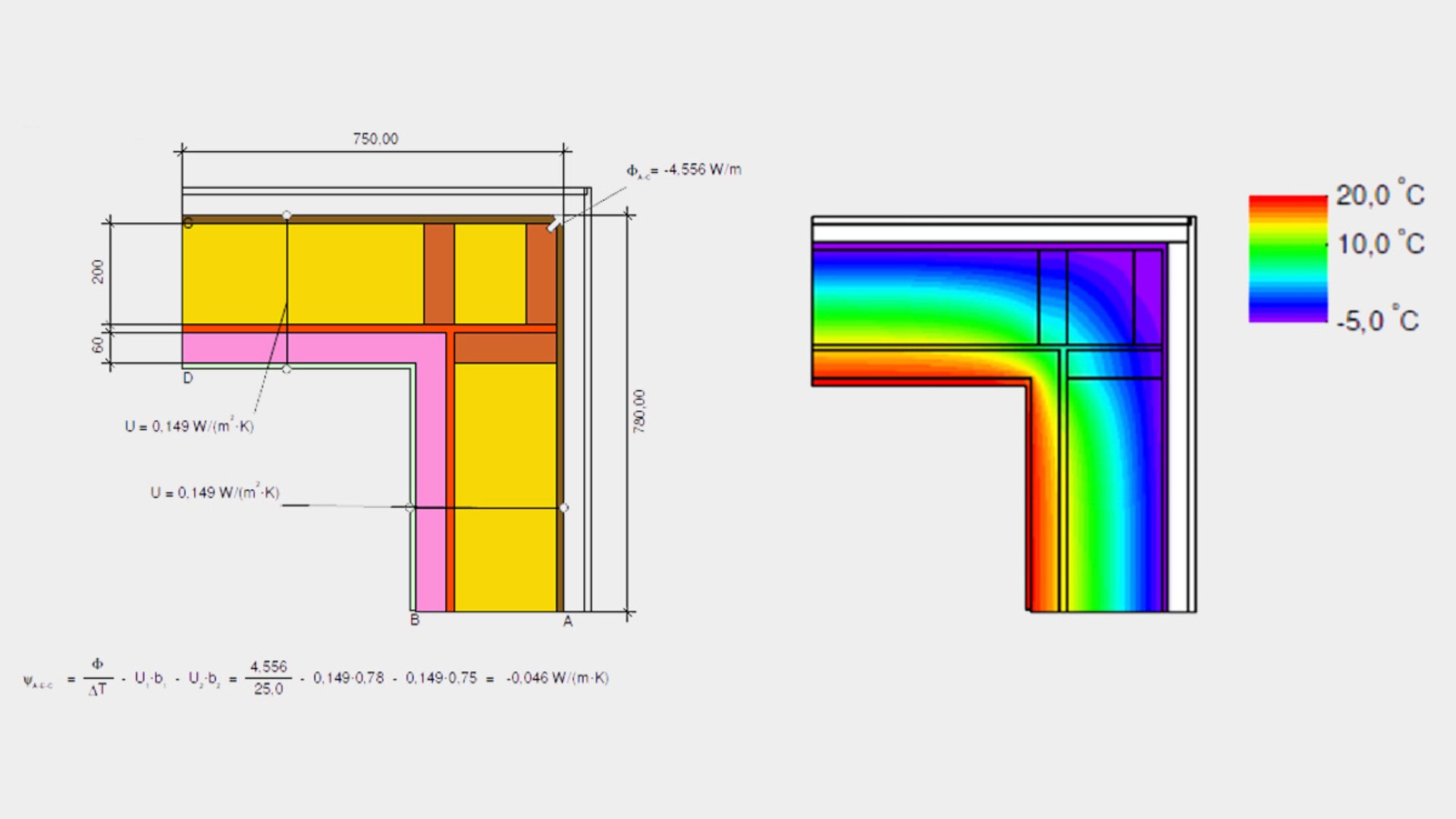Image resolution: width=1456 pixels, height=819 pixels.
Task: Select the 200 thickness dimension label
Action: [98, 271]
